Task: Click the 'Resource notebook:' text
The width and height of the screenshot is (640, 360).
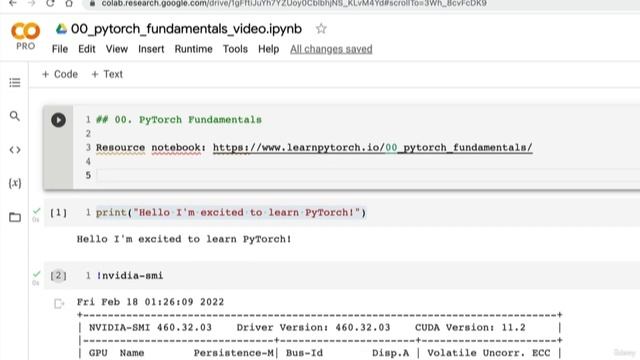Action: pos(151,147)
